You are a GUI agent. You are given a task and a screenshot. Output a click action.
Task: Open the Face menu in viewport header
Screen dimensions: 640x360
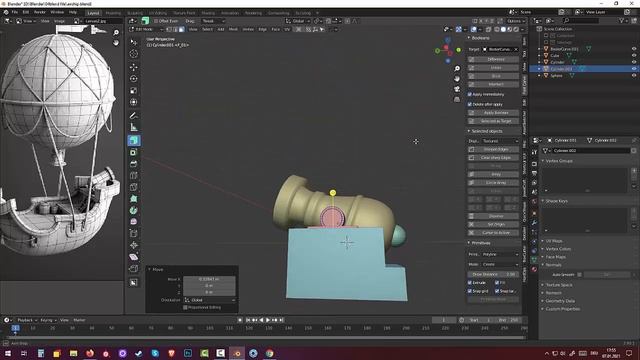(x=276, y=29)
